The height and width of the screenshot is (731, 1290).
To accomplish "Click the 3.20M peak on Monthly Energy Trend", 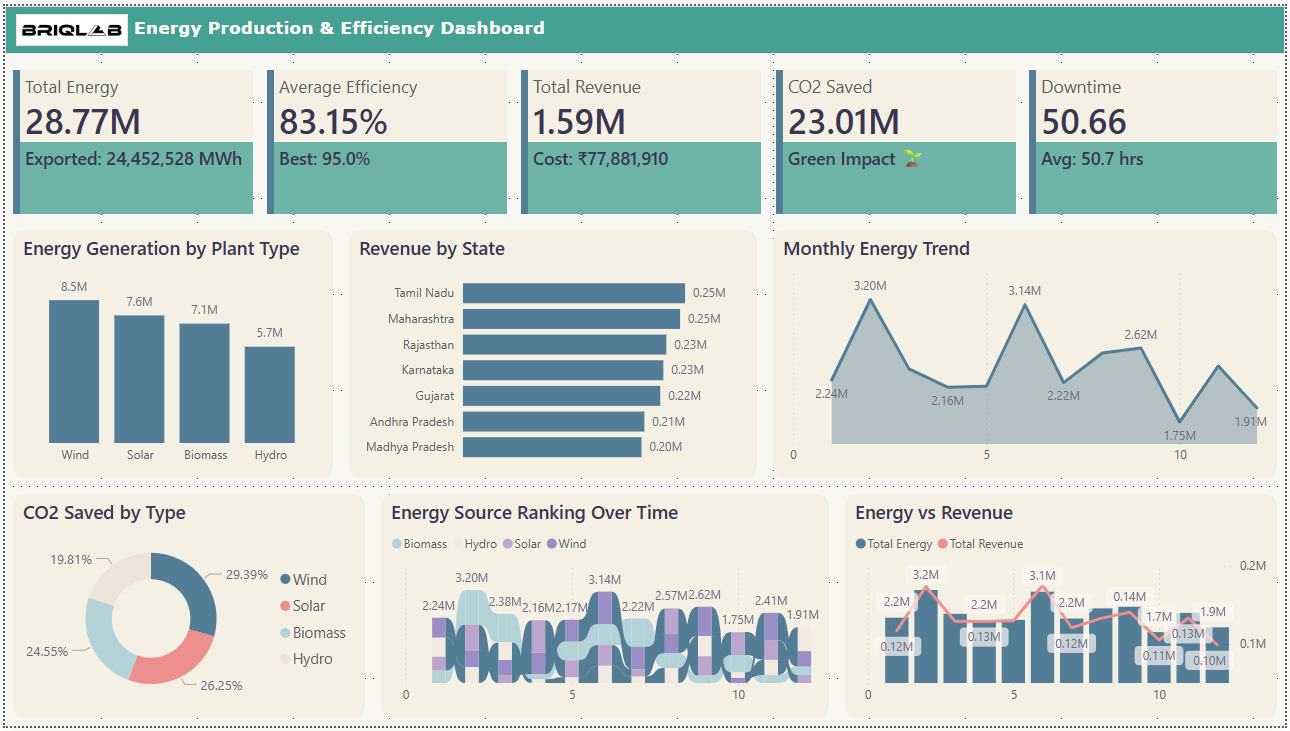I will click(x=871, y=300).
